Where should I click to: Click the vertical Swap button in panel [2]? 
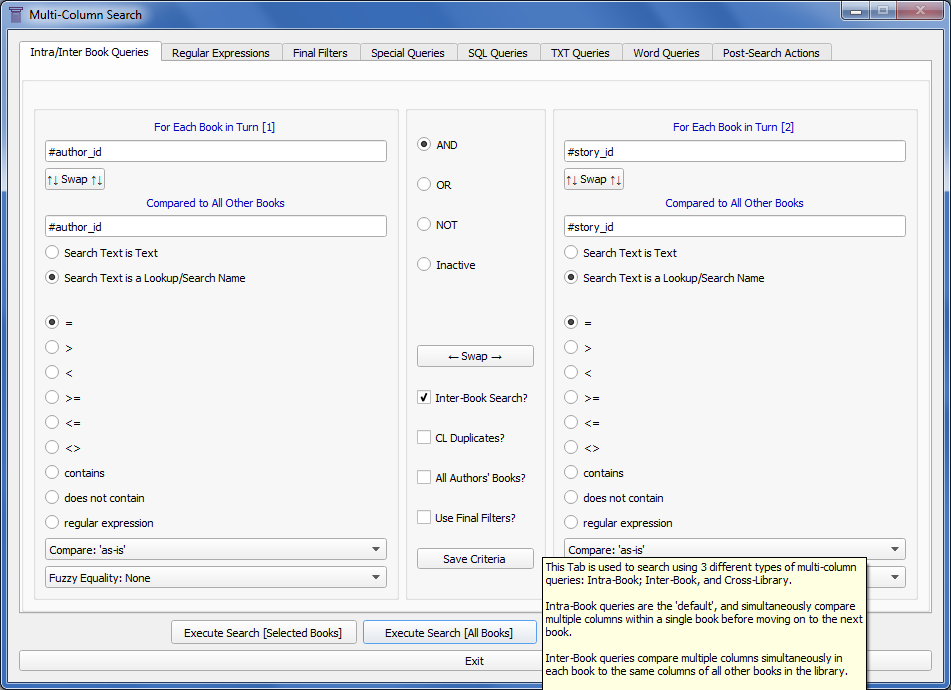tap(594, 179)
